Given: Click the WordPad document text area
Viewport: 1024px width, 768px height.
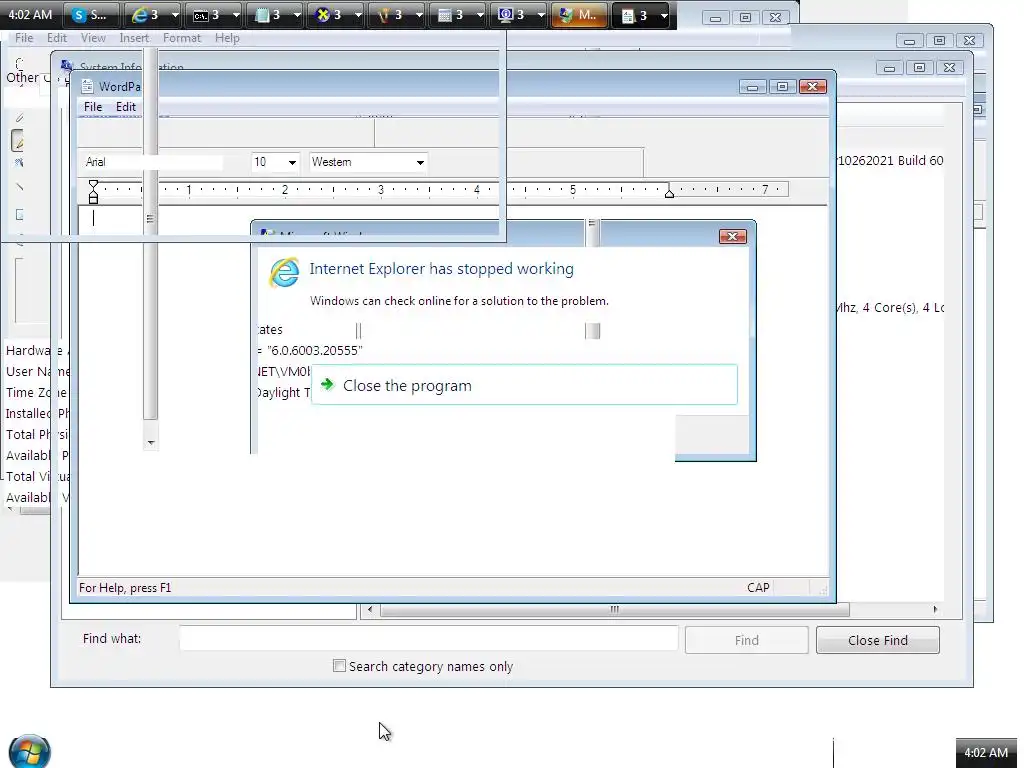Looking at the screenshot, I should point(453,392).
